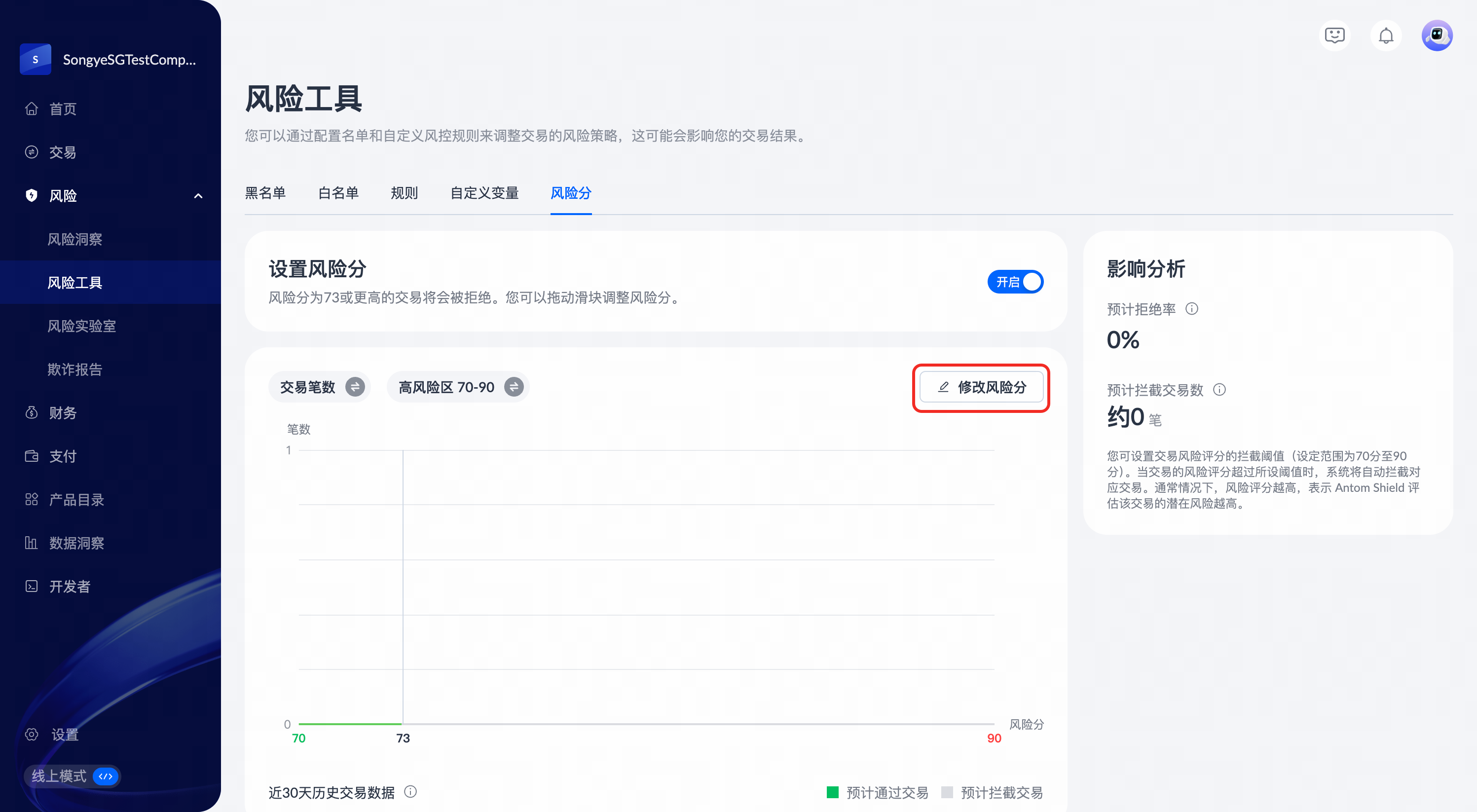The width and height of the screenshot is (1477, 812).
Task: Toggle the 线上模式 code mode switch
Action: (x=106, y=776)
